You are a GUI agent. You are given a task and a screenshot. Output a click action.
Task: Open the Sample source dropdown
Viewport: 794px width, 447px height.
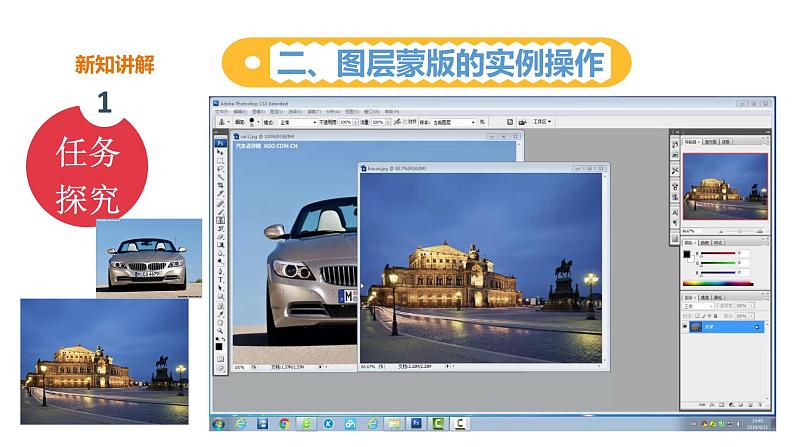click(453, 121)
